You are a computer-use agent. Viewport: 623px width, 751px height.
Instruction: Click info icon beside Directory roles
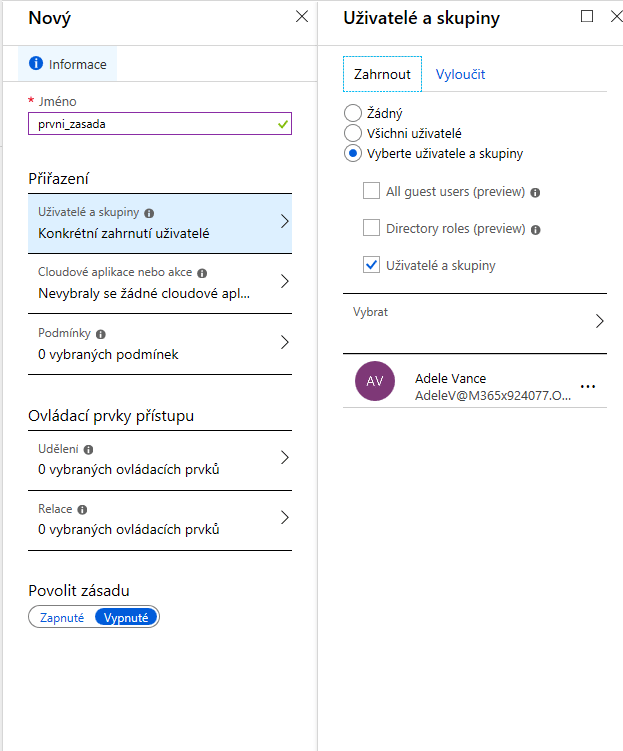pyautogui.click(x=536, y=229)
